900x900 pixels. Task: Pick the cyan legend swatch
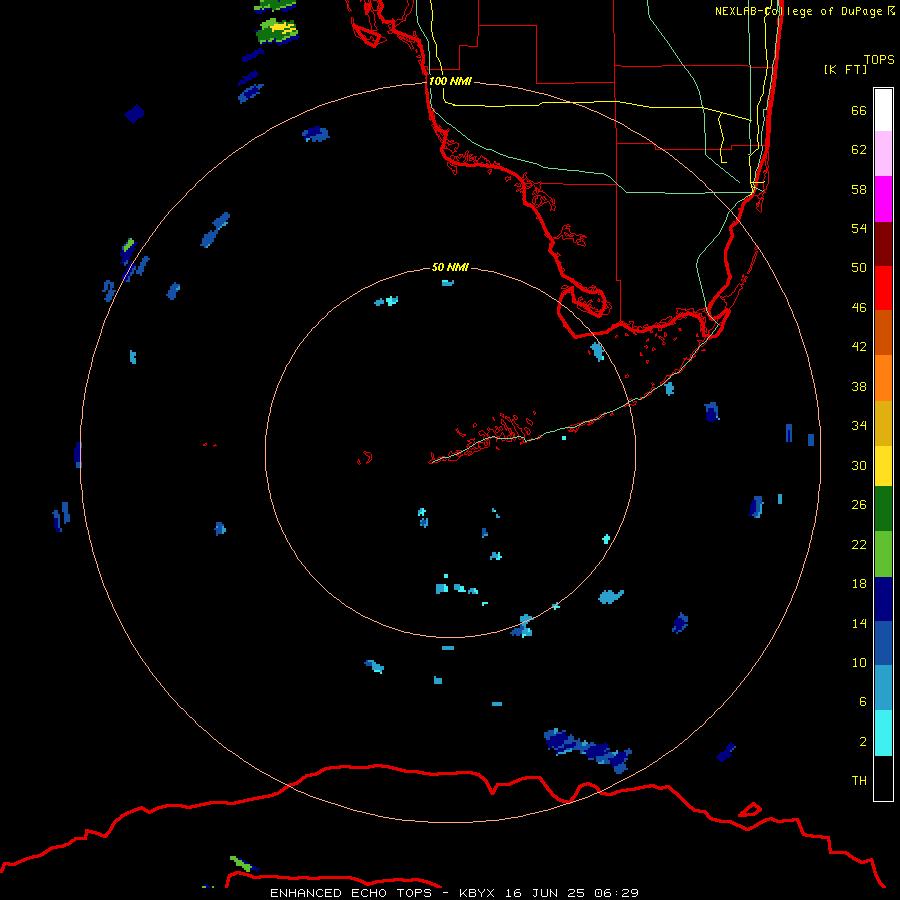pos(883,733)
